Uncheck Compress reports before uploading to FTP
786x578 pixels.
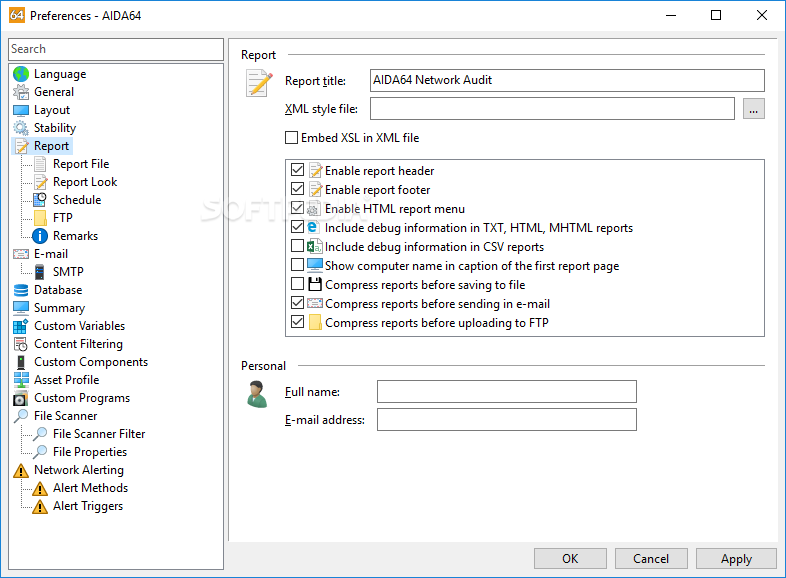297,322
